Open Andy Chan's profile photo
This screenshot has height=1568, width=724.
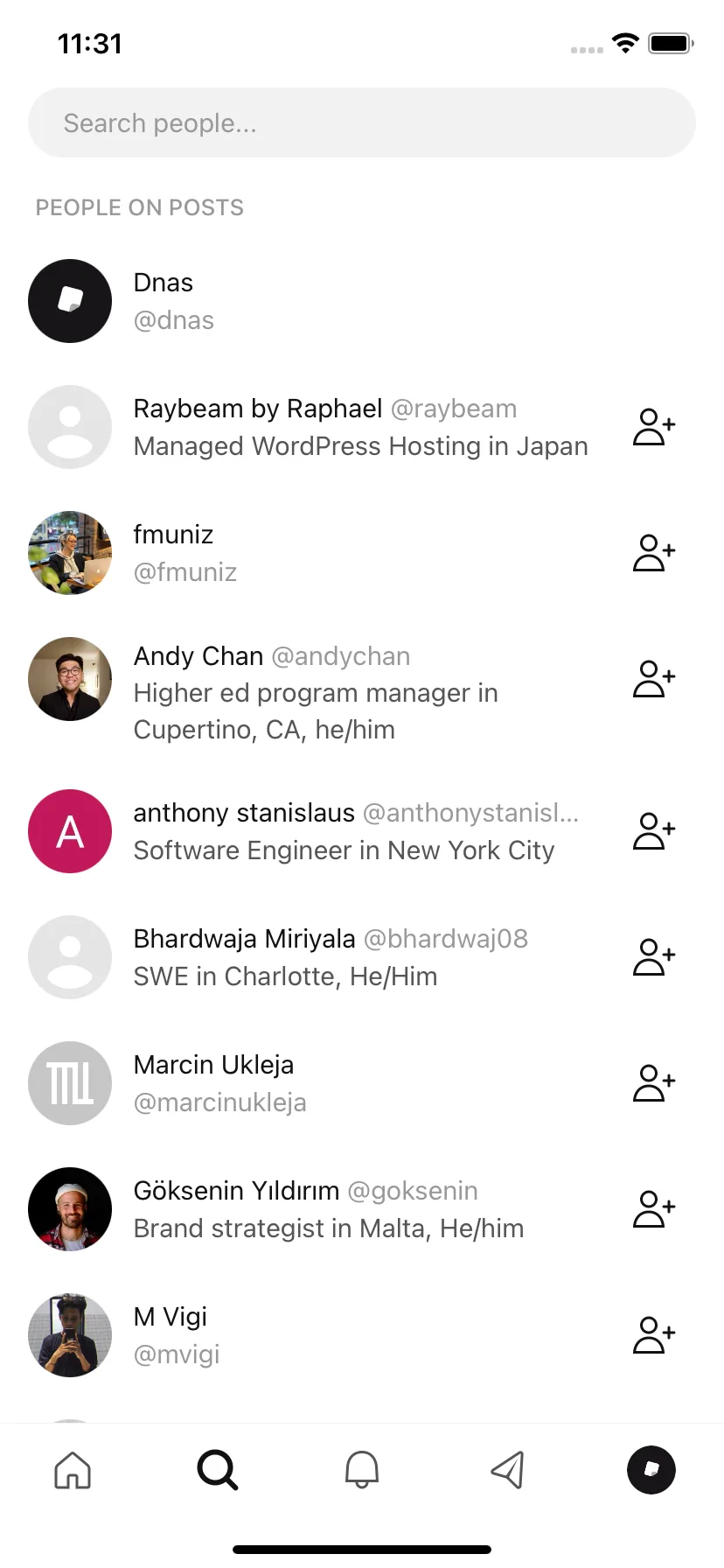(x=70, y=679)
